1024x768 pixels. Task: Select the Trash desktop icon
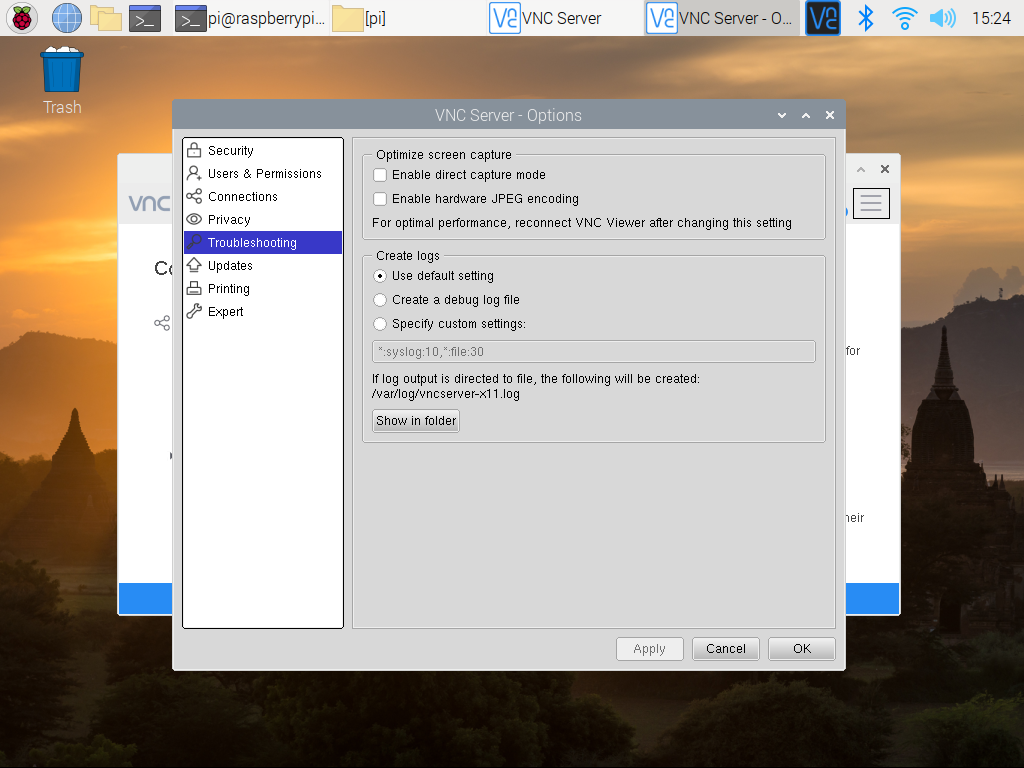tap(62, 82)
